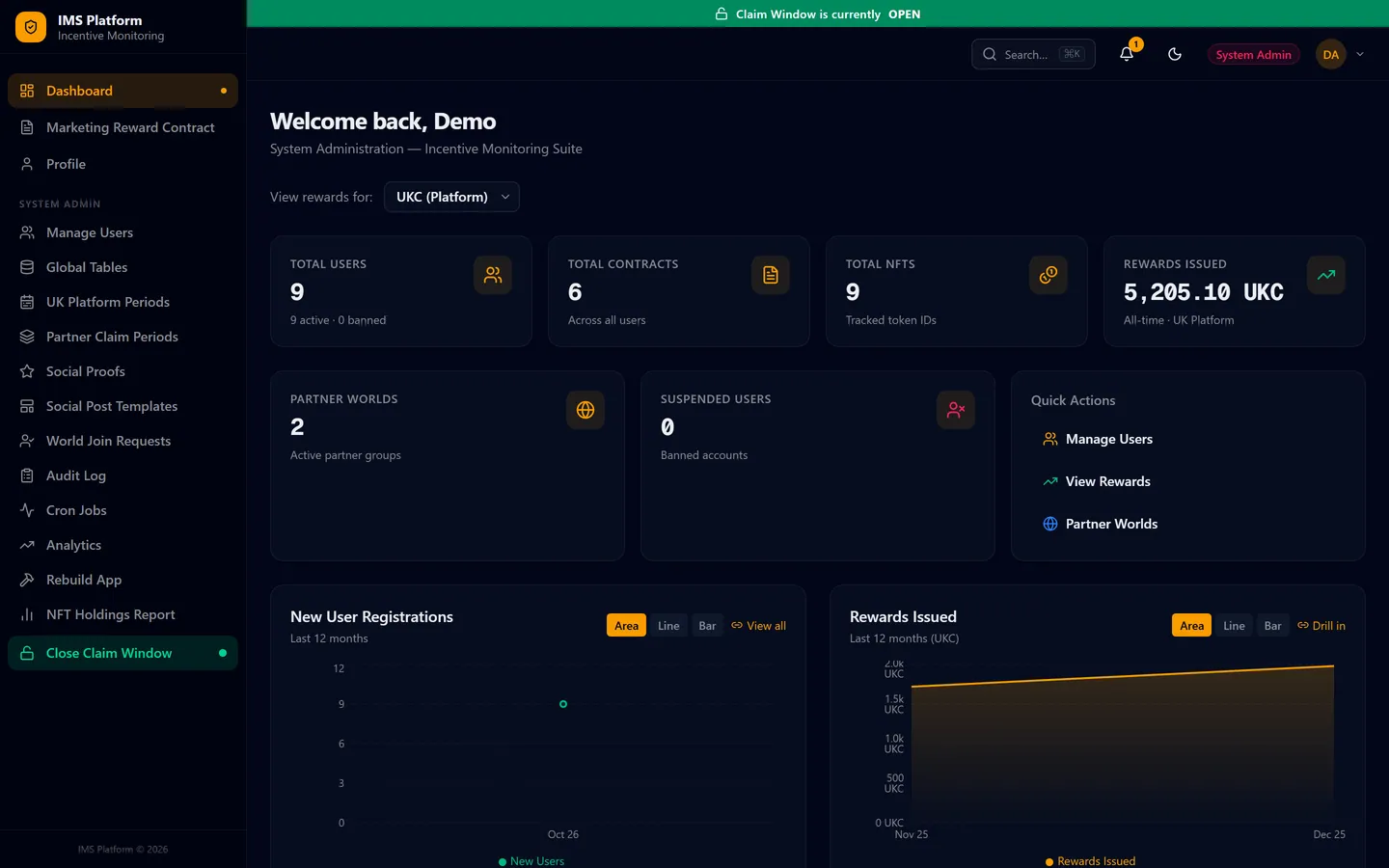Switch New User Registrations chart to Line
Viewport: 1389px width, 868px height.
(668, 626)
